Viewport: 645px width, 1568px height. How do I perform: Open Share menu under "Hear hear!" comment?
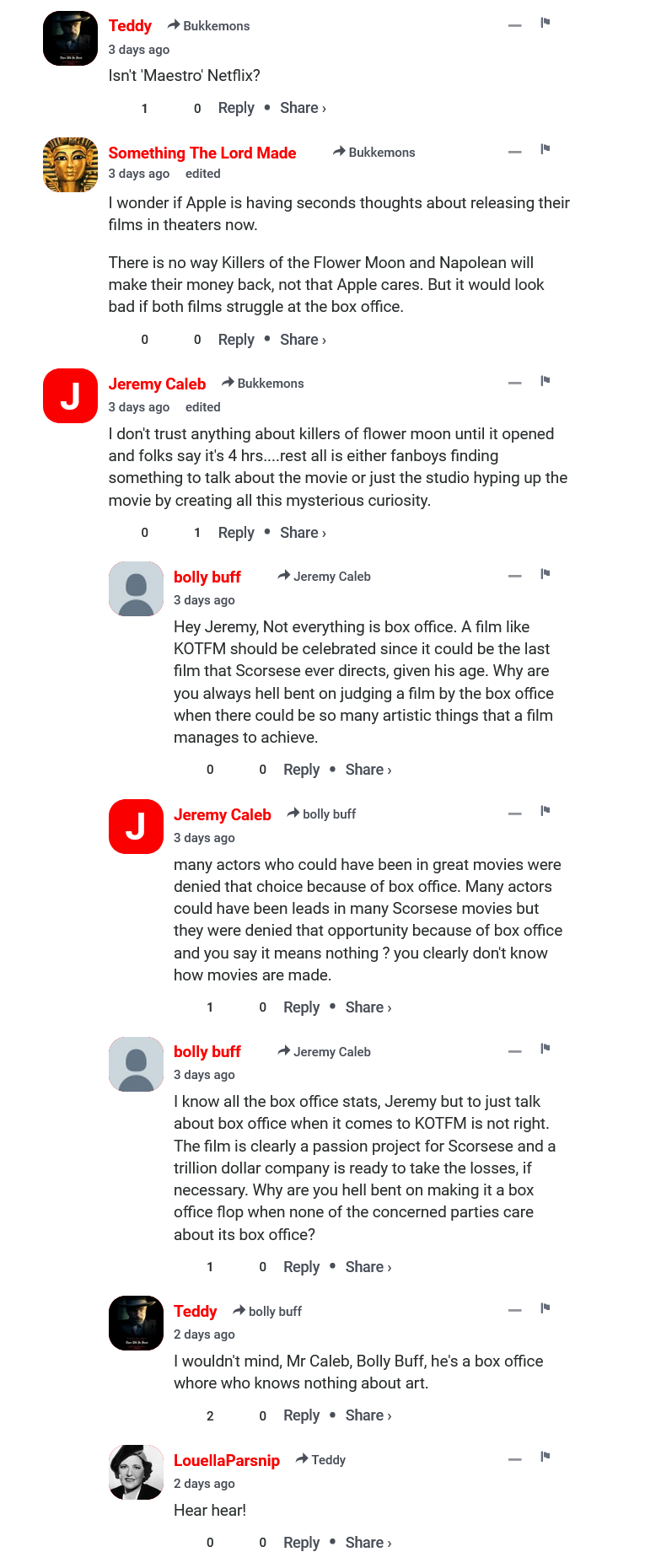click(x=368, y=1542)
